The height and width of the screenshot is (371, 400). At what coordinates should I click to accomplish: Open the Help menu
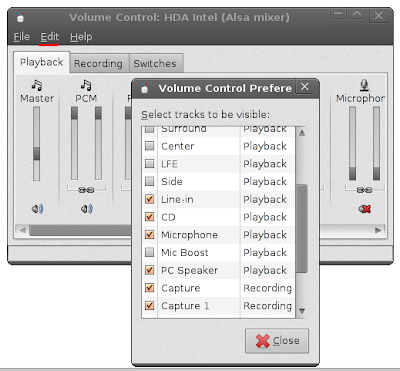click(81, 37)
